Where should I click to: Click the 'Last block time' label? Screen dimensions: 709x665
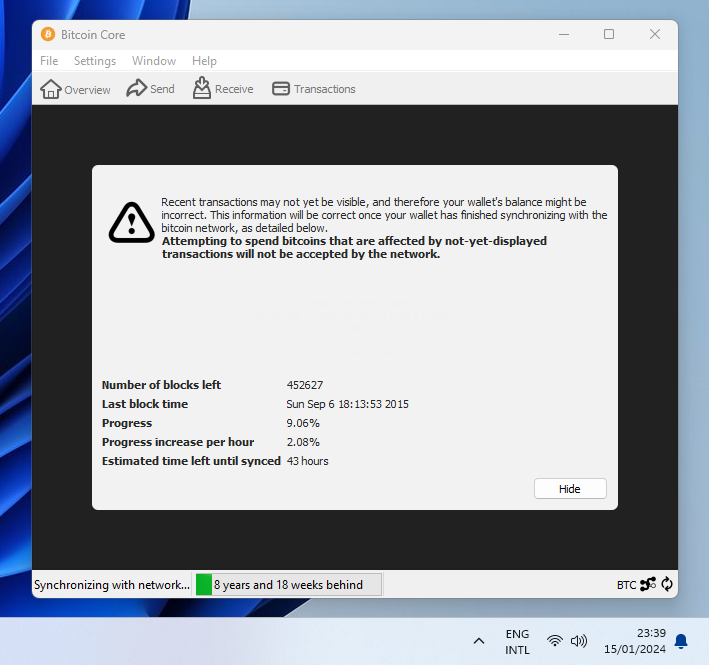(145, 404)
